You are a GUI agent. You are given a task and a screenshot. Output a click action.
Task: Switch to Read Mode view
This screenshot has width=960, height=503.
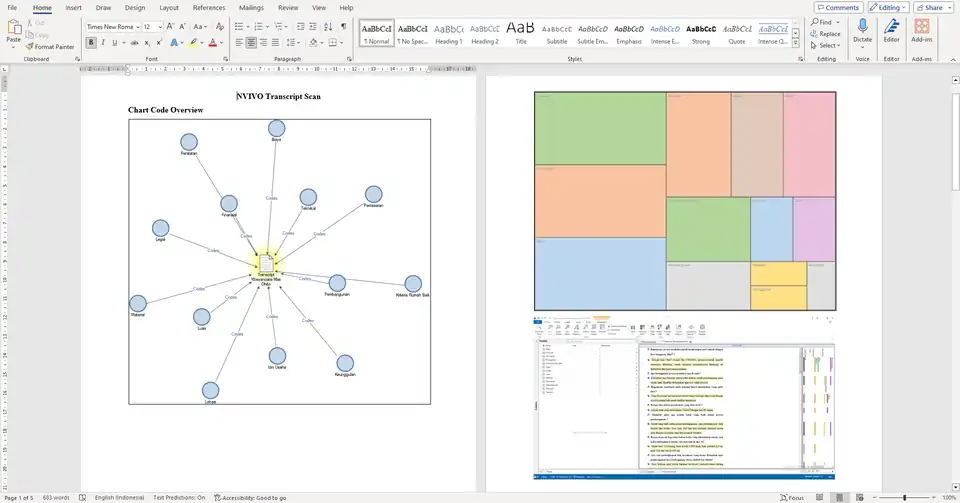(x=819, y=497)
